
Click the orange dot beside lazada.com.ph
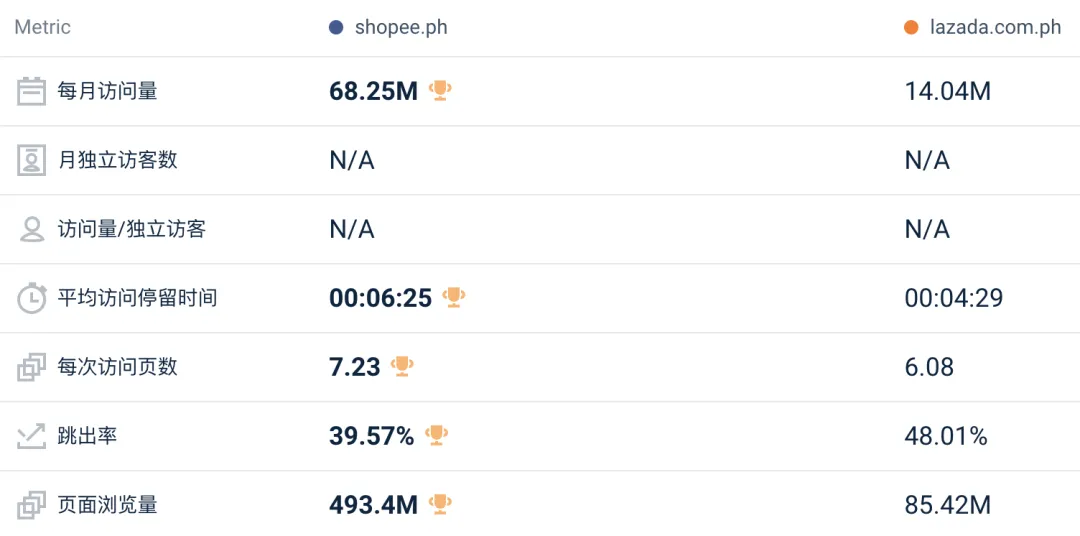point(911,28)
